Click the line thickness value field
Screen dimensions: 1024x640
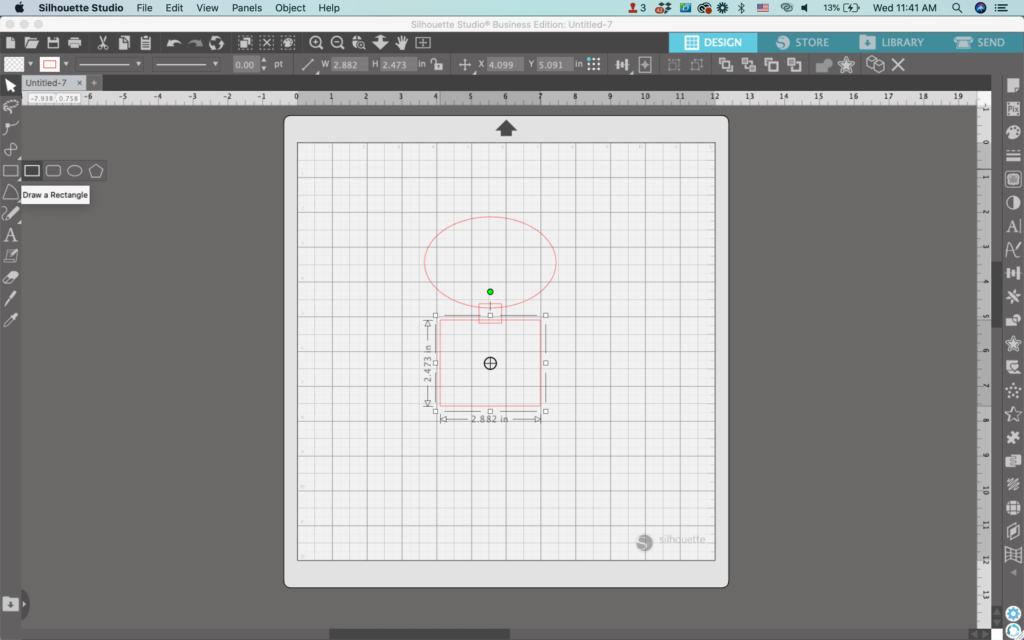246,65
